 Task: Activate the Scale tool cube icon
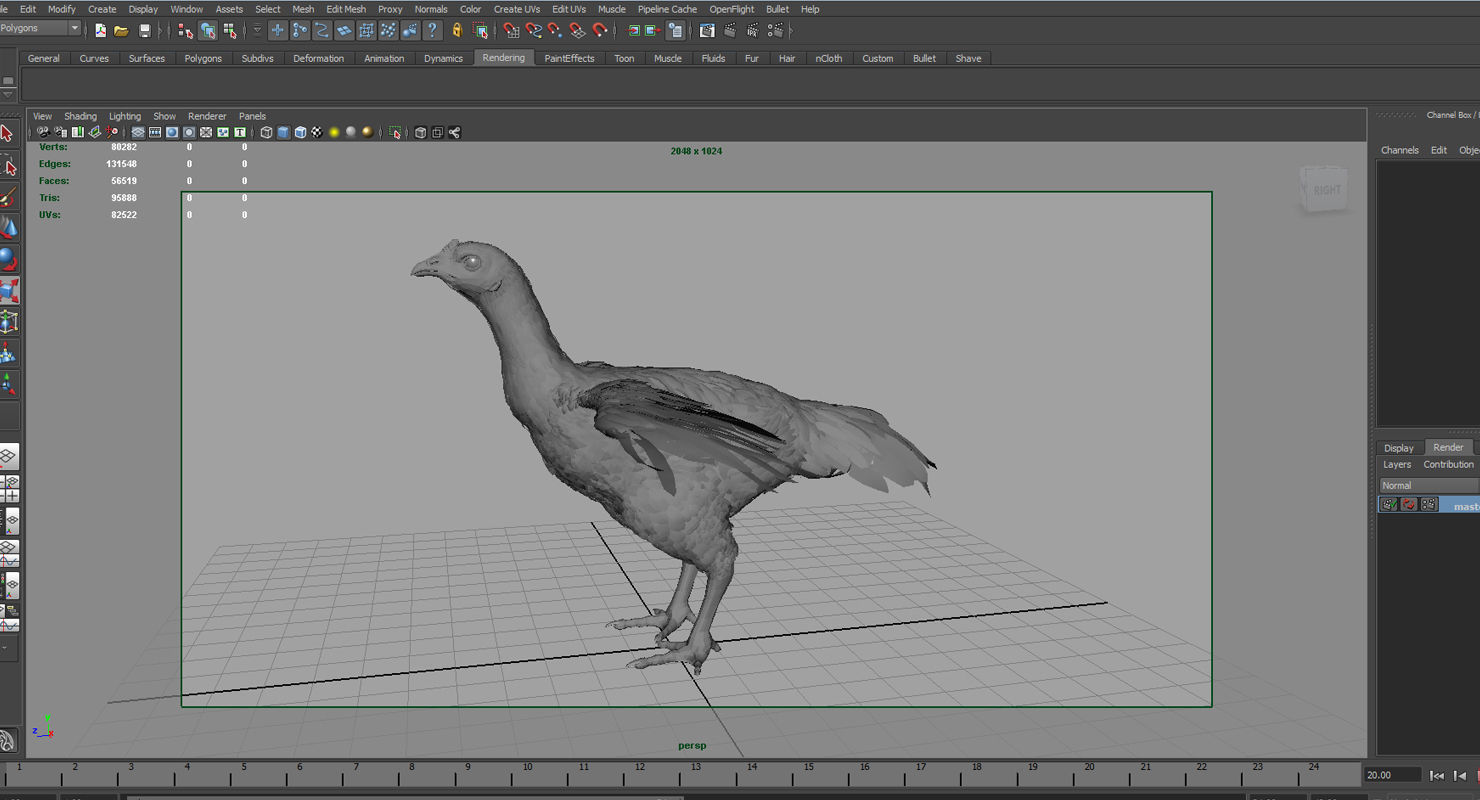[x=8, y=291]
